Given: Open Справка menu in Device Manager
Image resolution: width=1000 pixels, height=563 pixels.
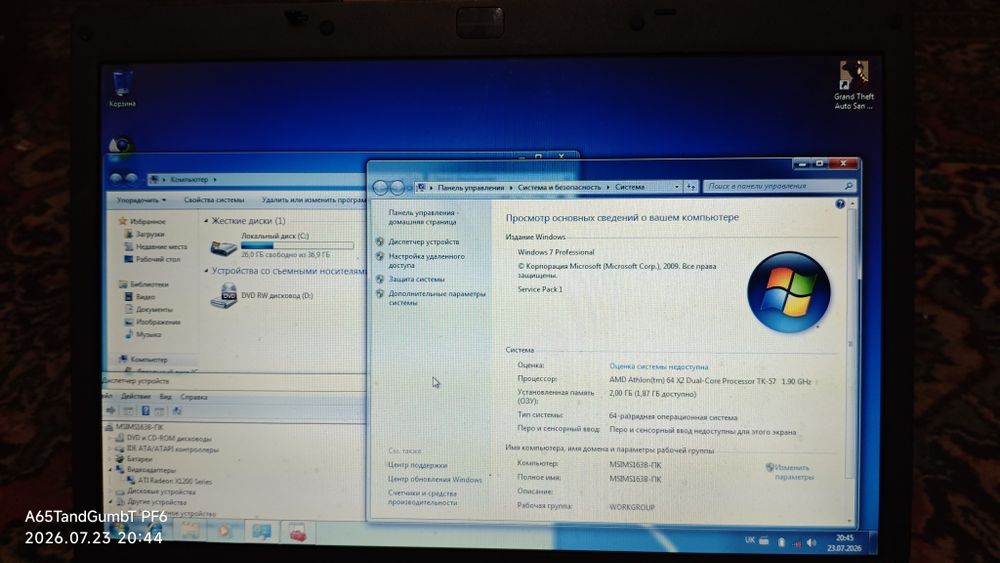Looking at the screenshot, I should [x=193, y=397].
